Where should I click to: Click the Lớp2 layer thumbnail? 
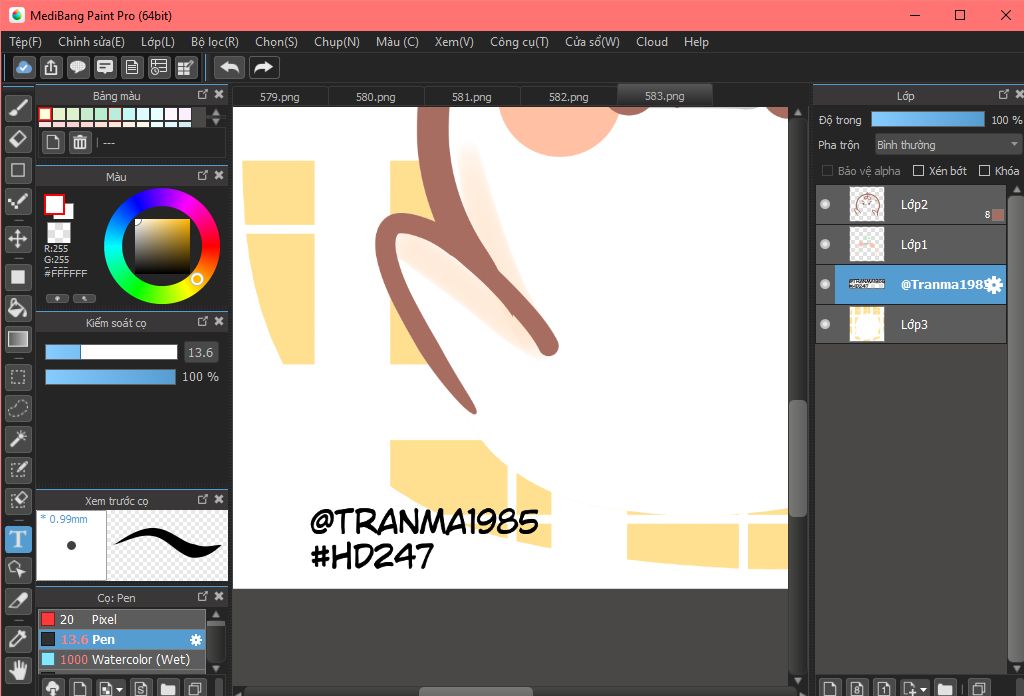tap(866, 204)
